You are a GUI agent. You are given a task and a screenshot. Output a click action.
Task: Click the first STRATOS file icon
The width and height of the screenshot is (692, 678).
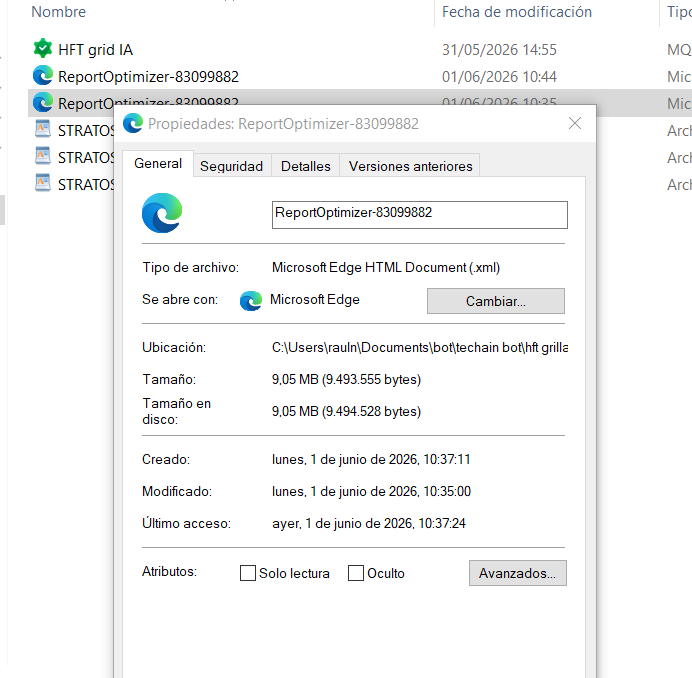pyautogui.click(x=43, y=129)
